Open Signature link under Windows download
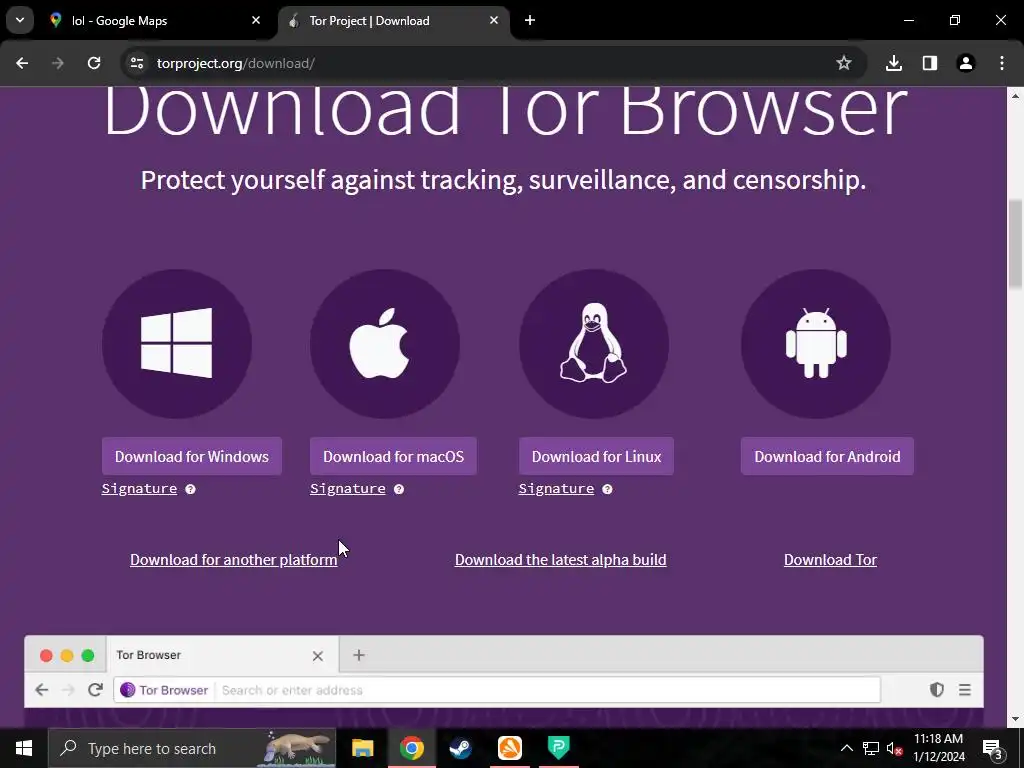Screen dimensions: 1024x768 pos(139,489)
